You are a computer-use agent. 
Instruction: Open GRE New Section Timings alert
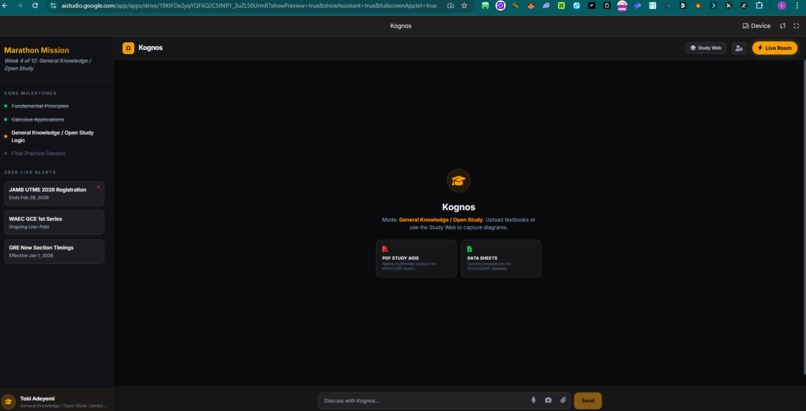tap(54, 251)
